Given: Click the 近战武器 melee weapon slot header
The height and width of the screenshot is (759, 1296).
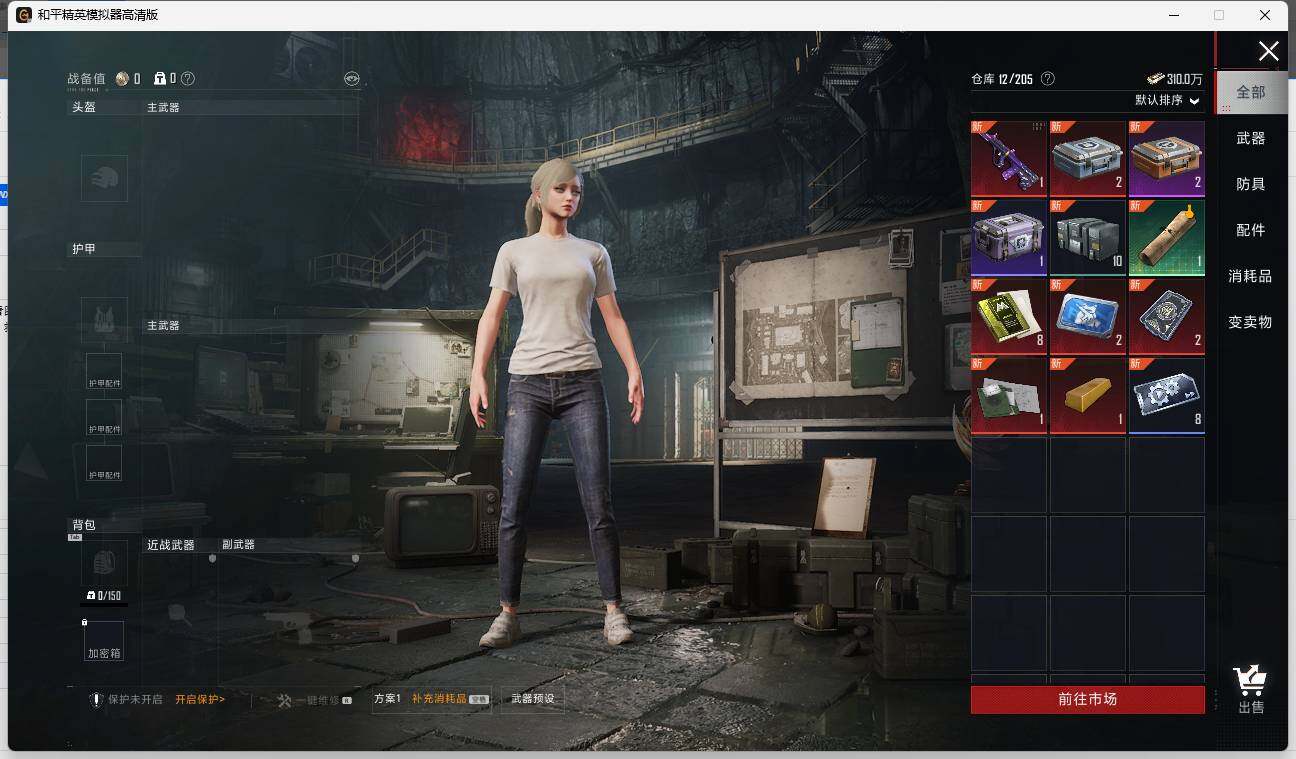Looking at the screenshot, I should click(x=171, y=545).
